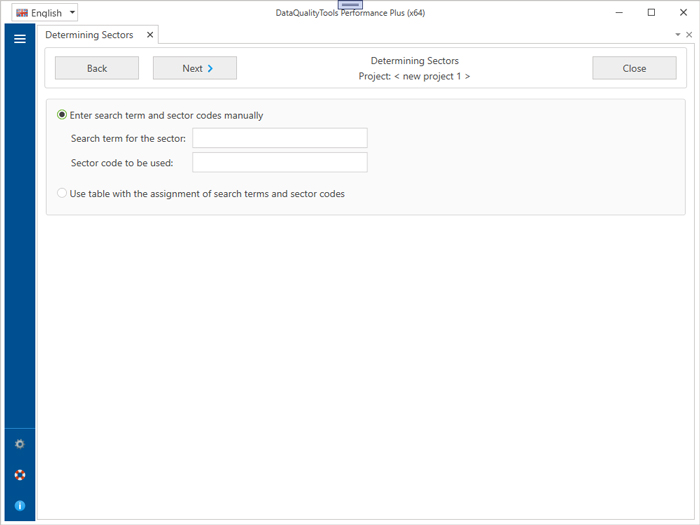Image resolution: width=700 pixels, height=525 pixels.
Task: Close the Determining Sectors tab with its X
Action: [x=150, y=35]
